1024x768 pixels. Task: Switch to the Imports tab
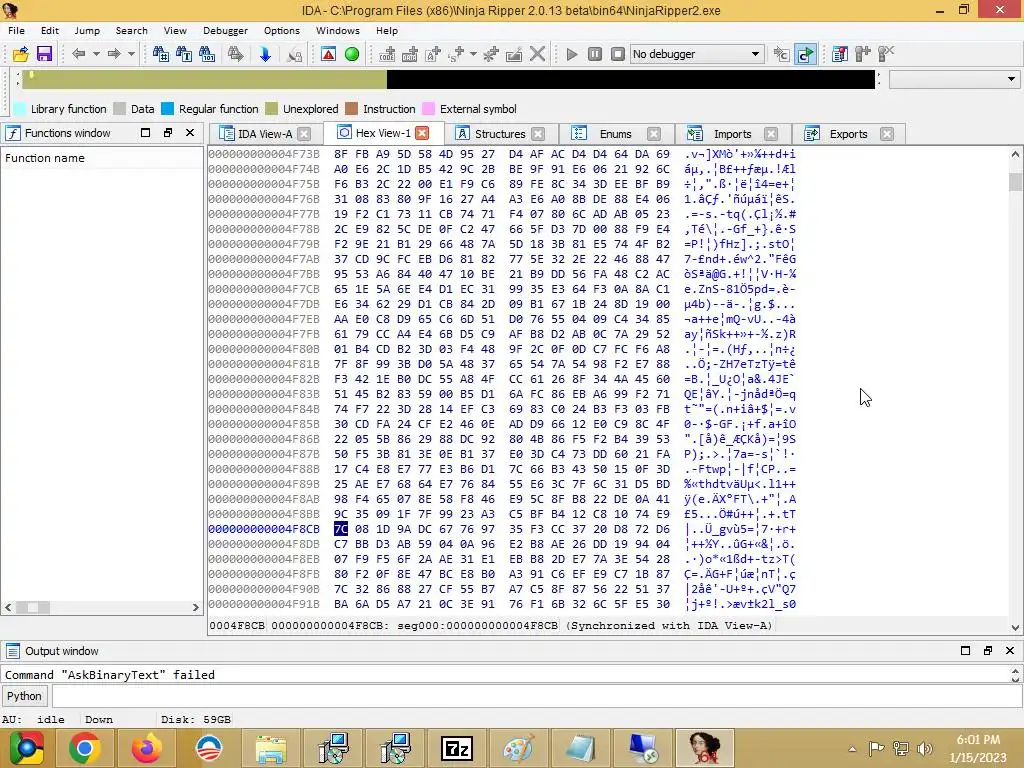(732, 134)
